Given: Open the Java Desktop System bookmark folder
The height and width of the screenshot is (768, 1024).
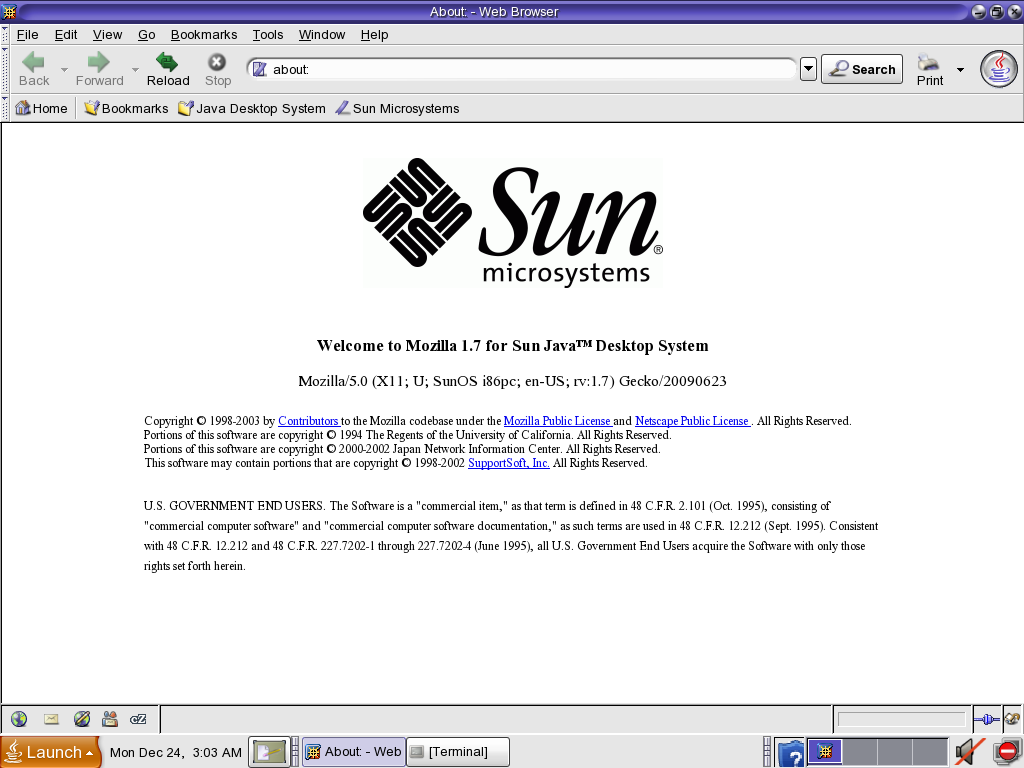Looking at the screenshot, I should point(251,108).
